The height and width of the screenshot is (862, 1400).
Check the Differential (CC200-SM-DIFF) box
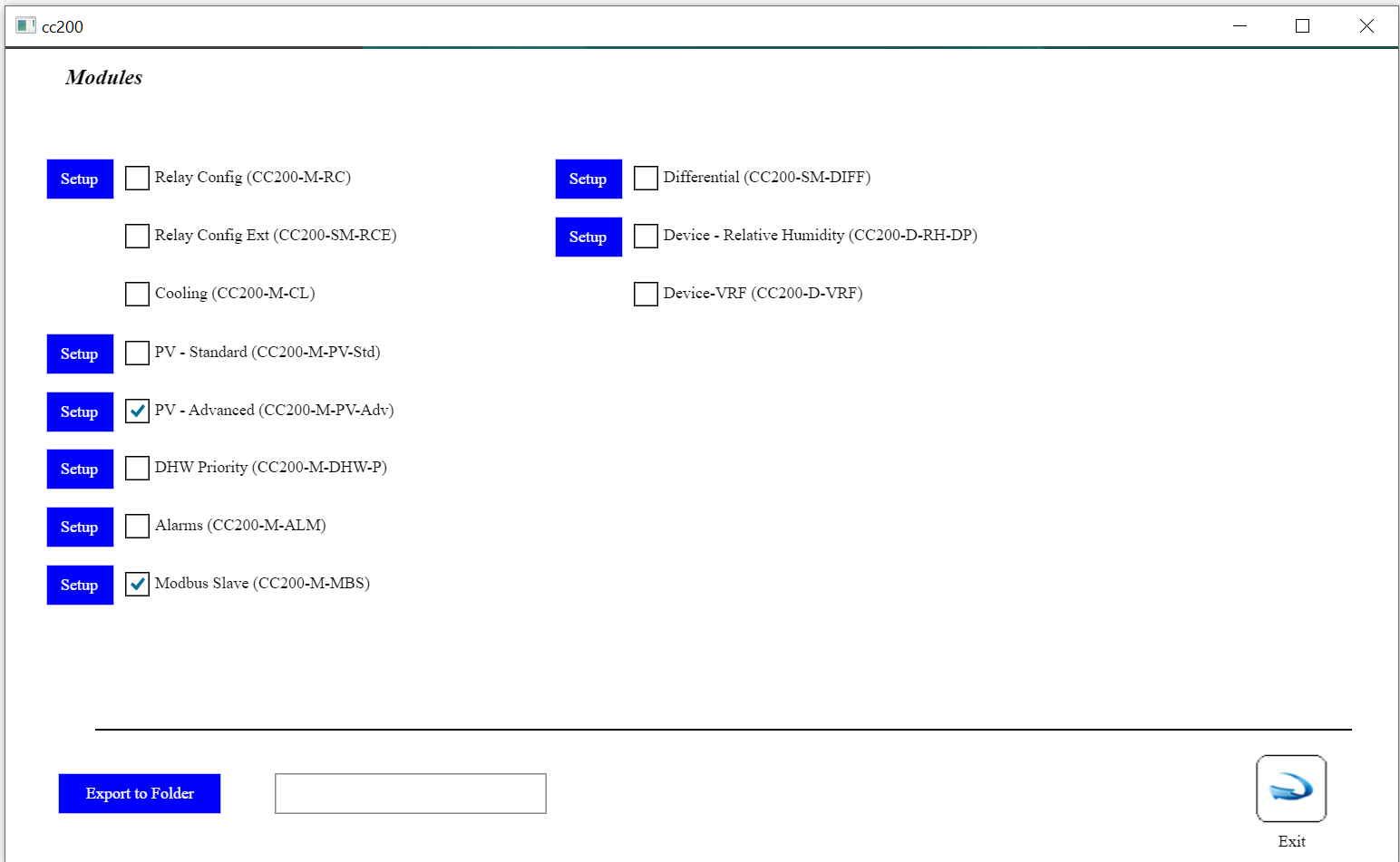click(x=646, y=179)
